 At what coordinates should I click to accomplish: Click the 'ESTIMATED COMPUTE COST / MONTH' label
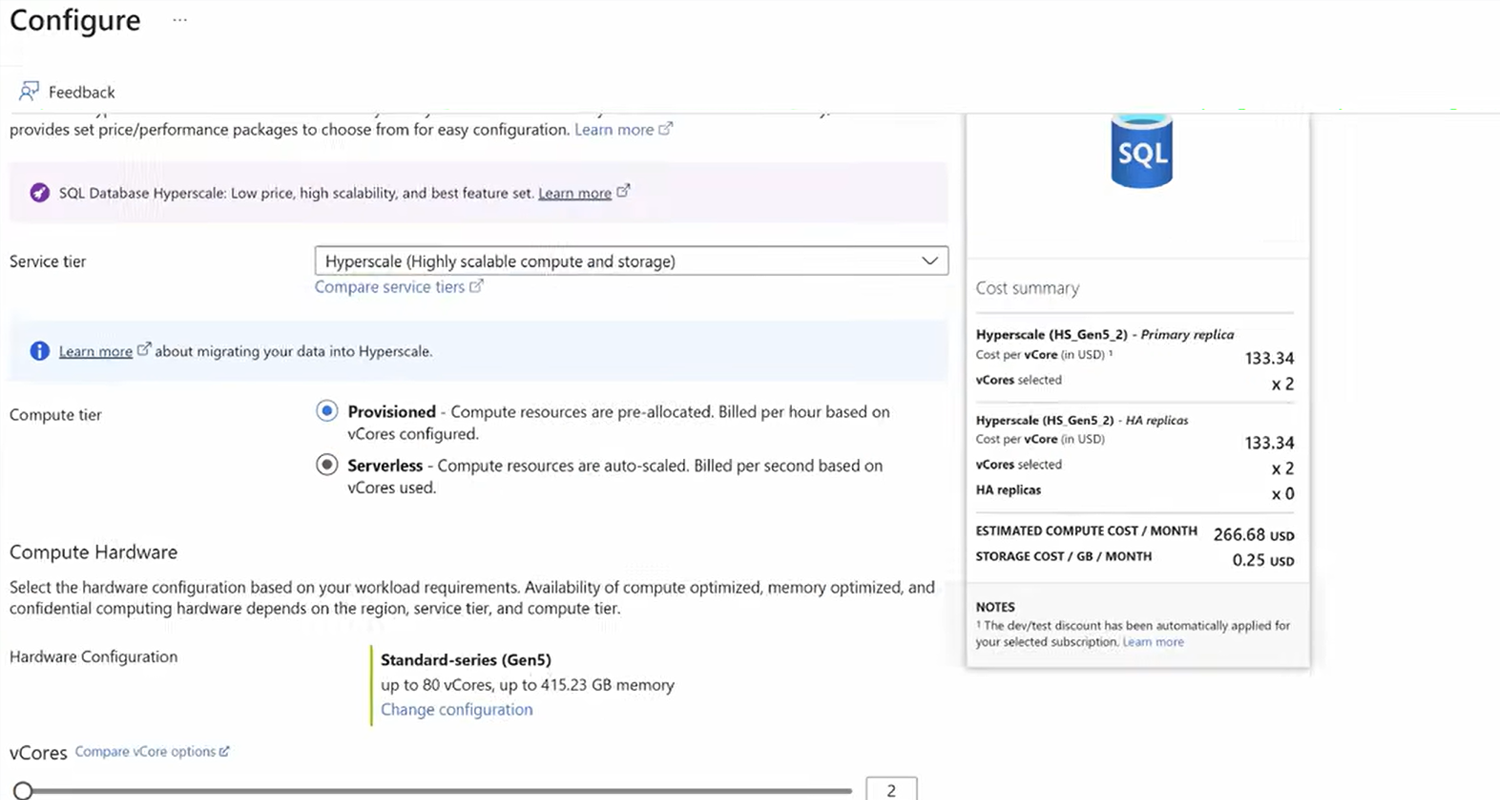tap(1087, 531)
